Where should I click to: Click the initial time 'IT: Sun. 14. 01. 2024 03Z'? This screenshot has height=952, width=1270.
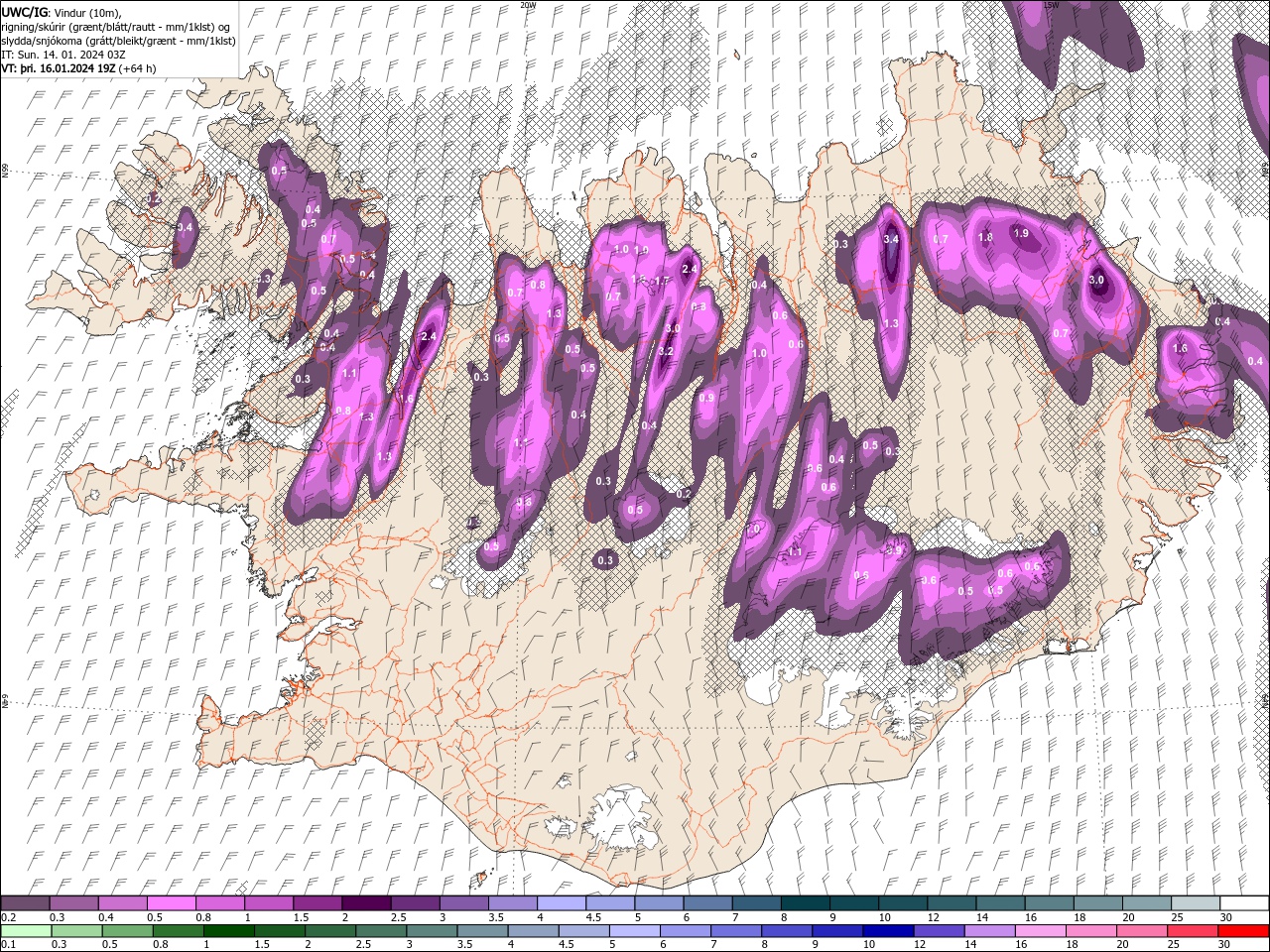[64, 55]
